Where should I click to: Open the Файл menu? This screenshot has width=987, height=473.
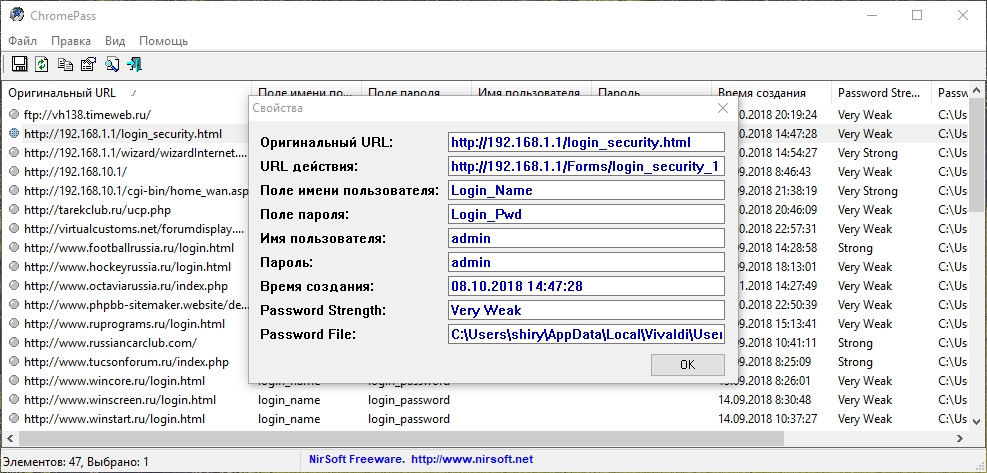click(23, 41)
